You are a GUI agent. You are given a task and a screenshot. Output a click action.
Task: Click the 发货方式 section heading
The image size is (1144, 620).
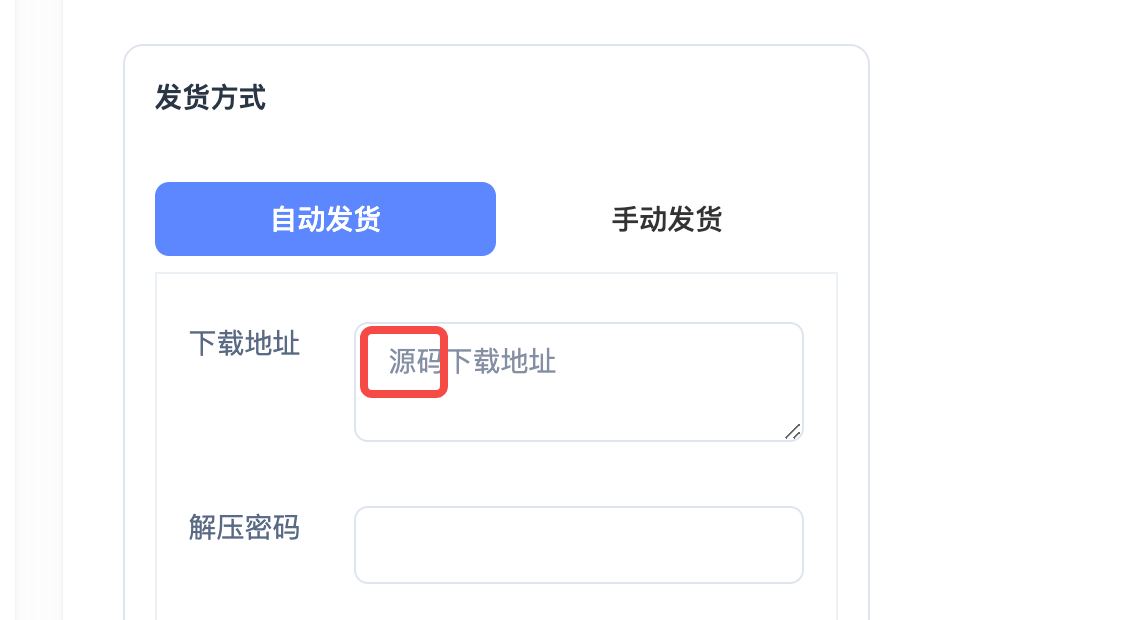(210, 98)
